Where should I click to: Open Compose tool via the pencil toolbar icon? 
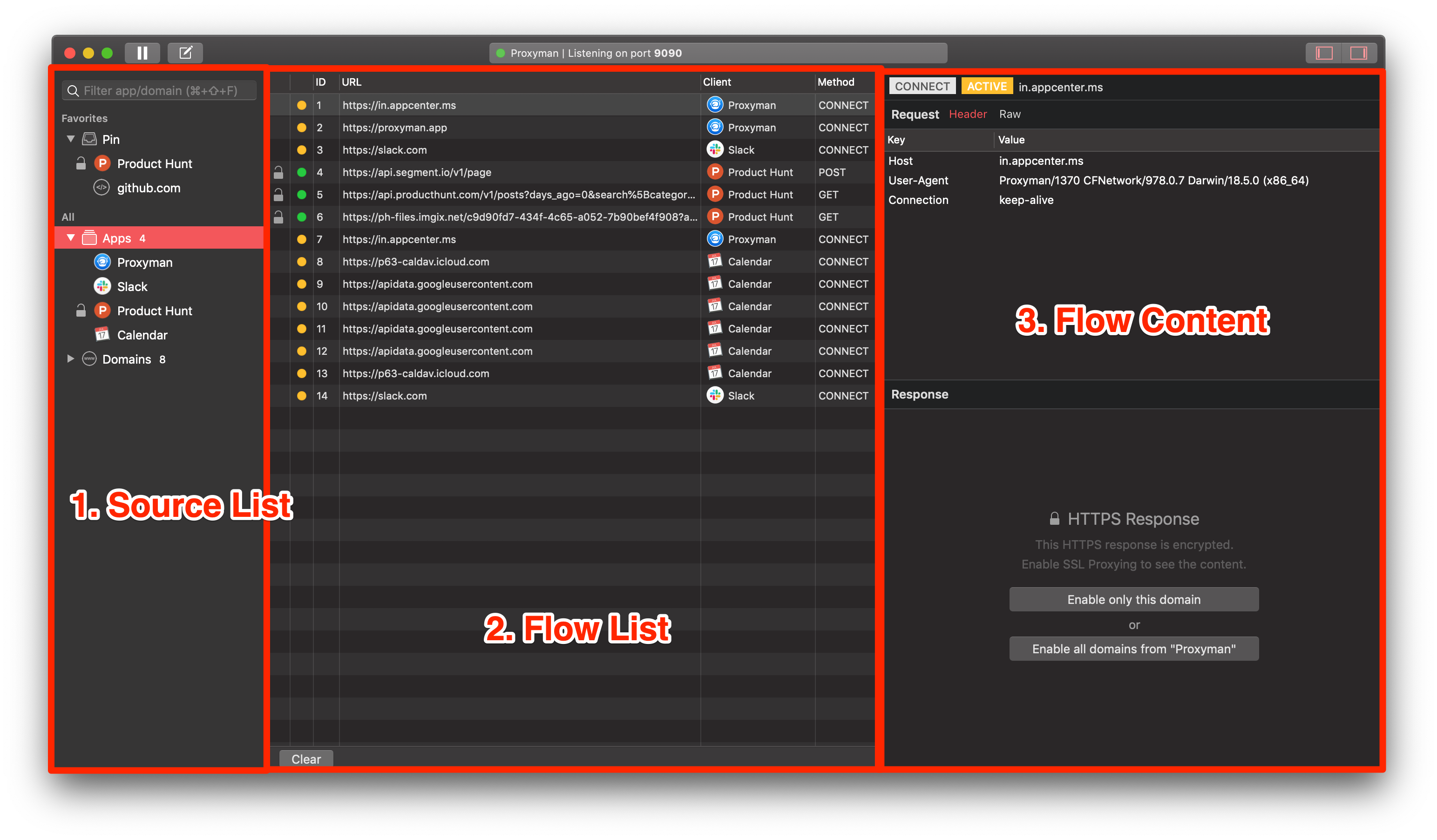point(185,53)
